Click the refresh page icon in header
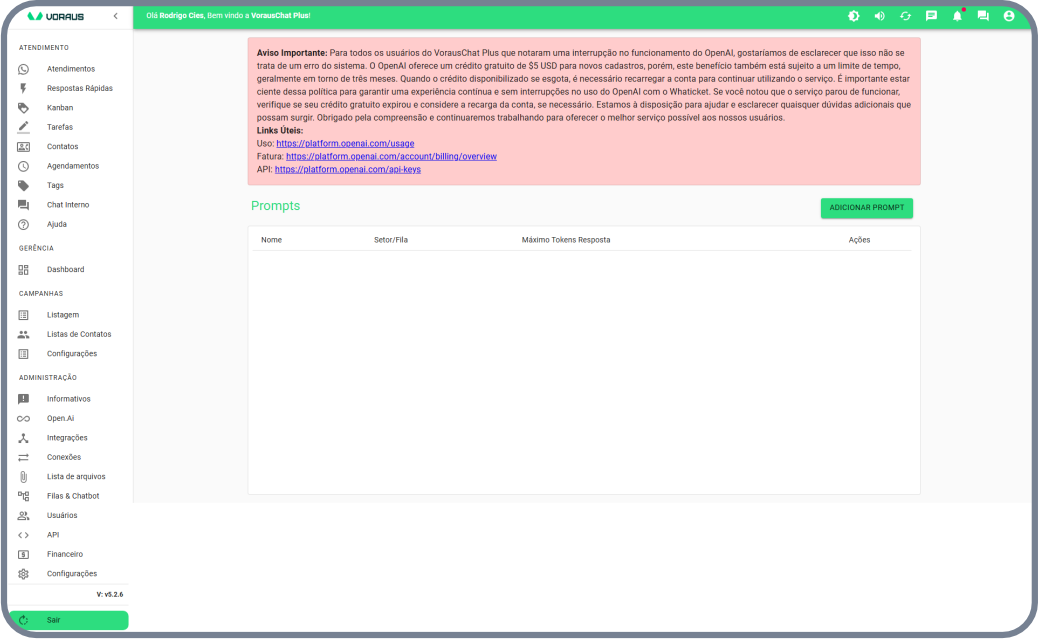 [905, 16]
